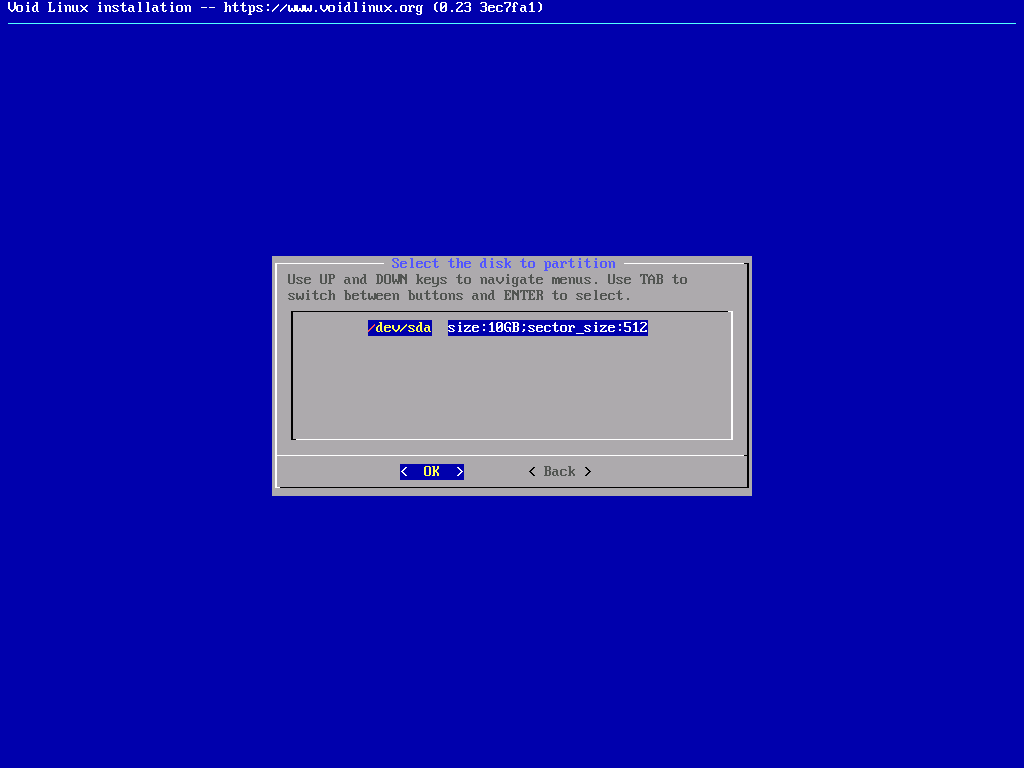Click the red slash hotkey in /dev/sda
1024x768 pixels.
point(372,328)
